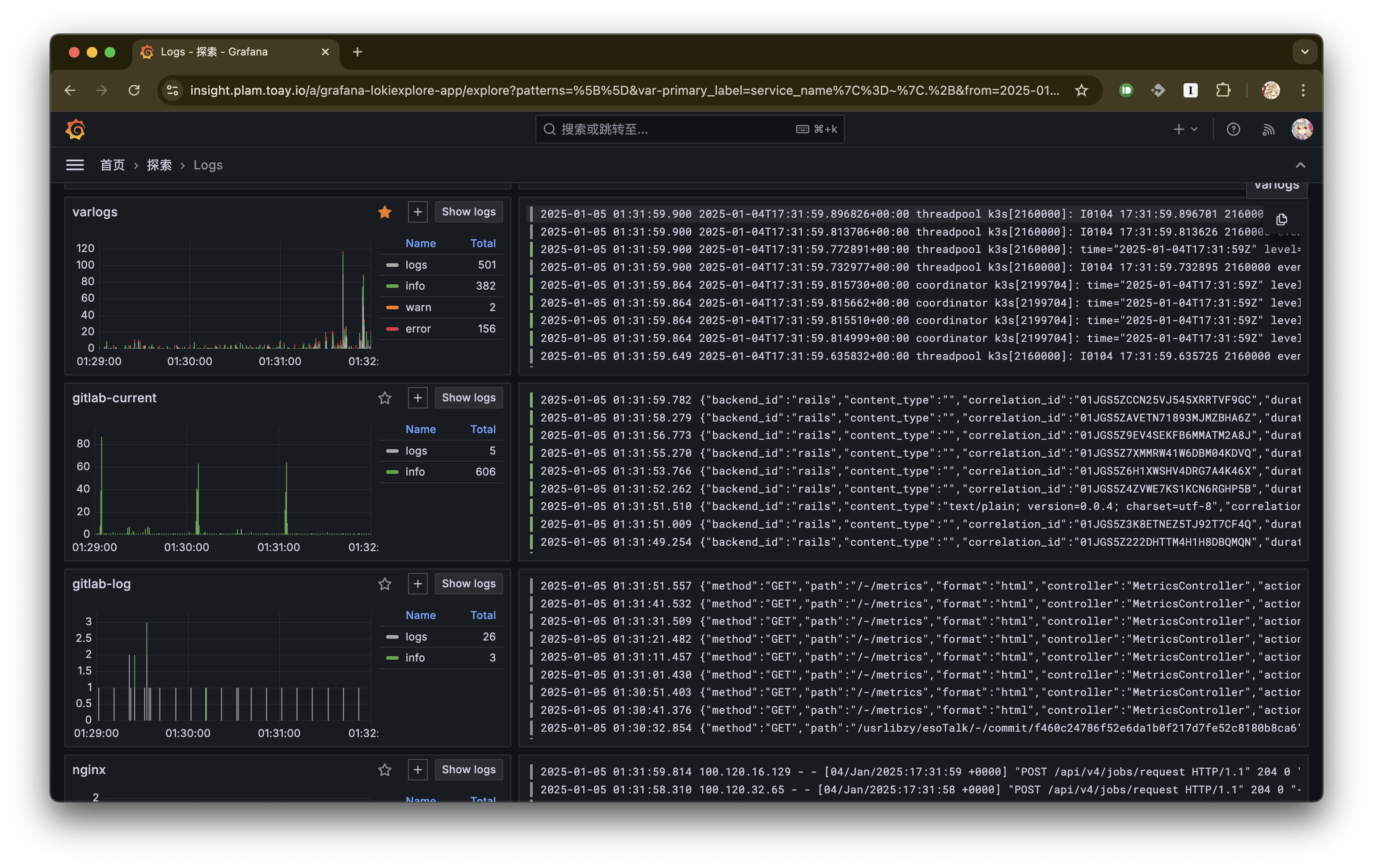This screenshot has height=868, width=1373.
Task: Toggle the error series in varlogs legend
Action: tap(418, 329)
